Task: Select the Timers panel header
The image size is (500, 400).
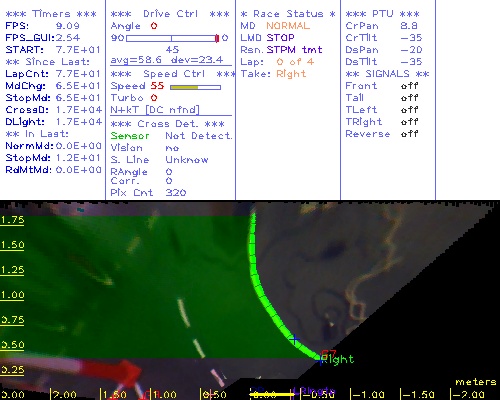Action: (51, 14)
